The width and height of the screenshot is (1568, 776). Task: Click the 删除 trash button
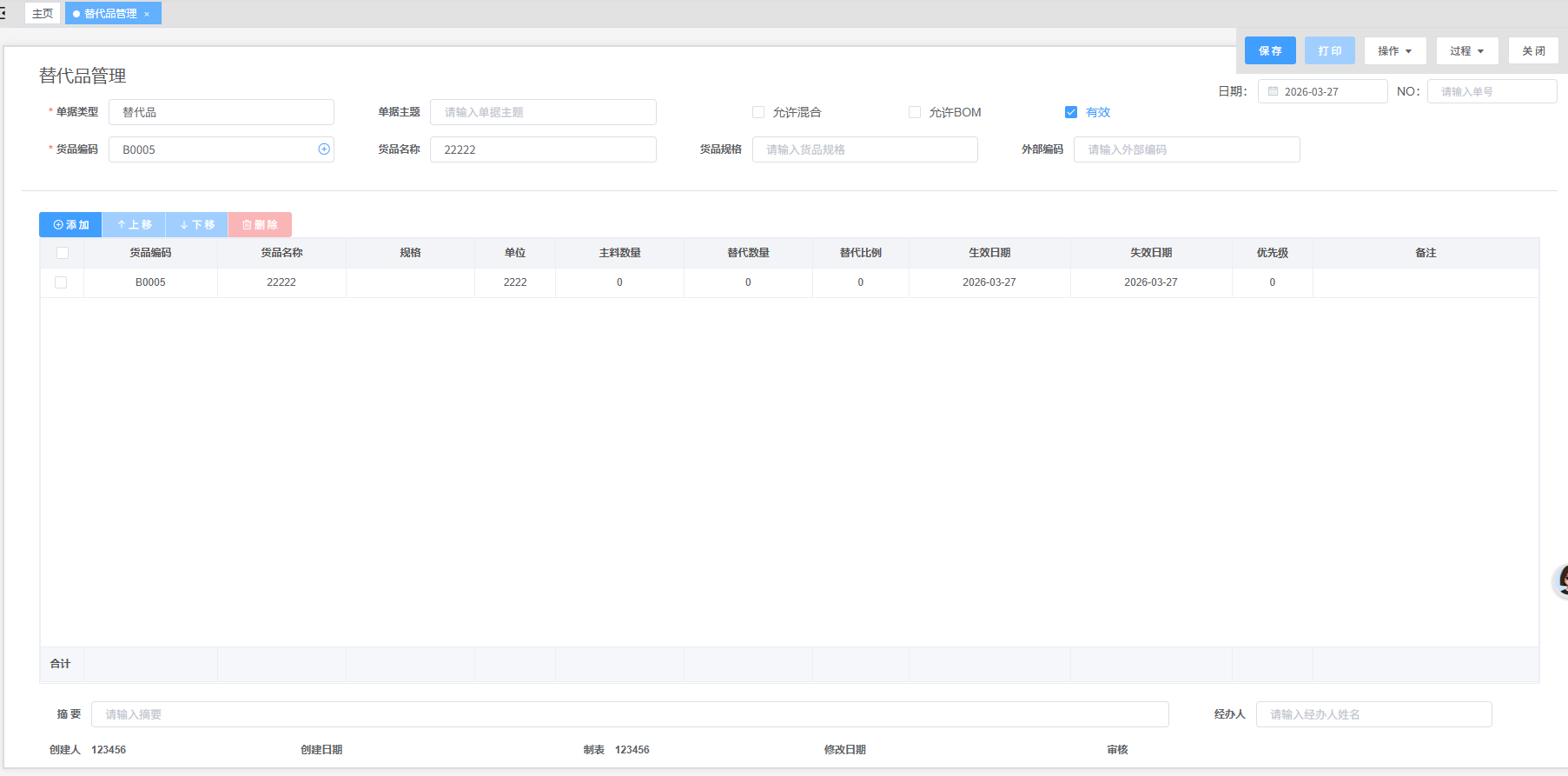pyautogui.click(x=260, y=225)
